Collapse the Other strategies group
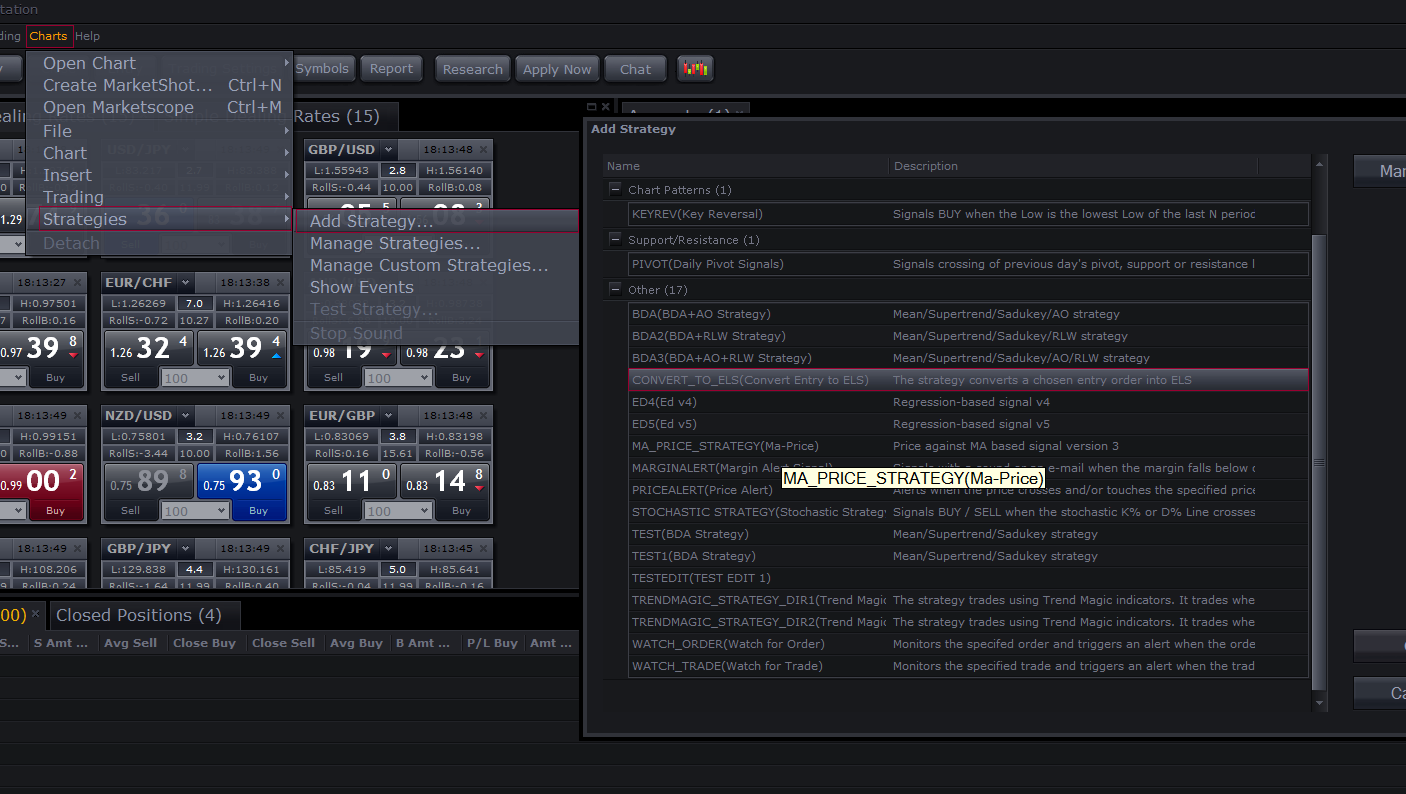 [x=616, y=290]
